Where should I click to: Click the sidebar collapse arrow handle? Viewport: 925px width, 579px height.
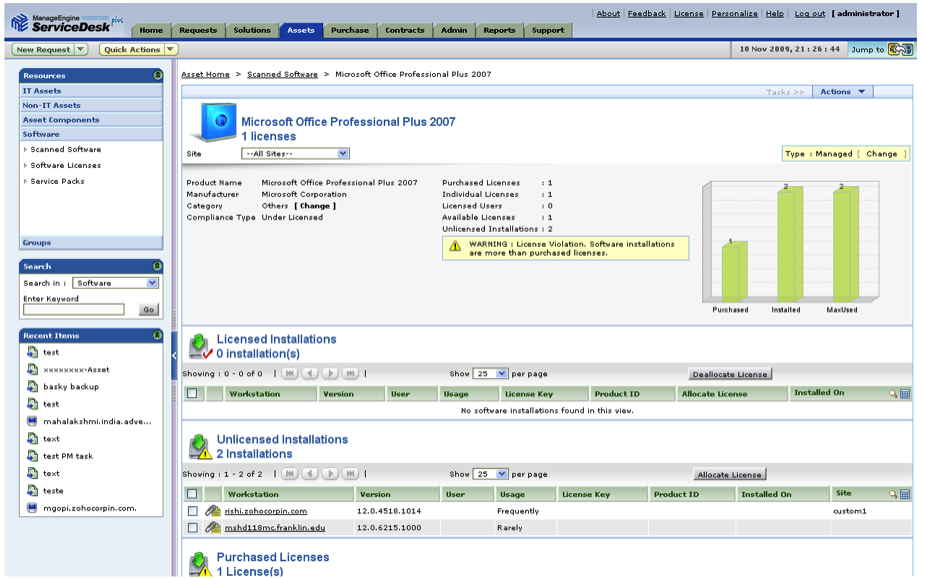pyautogui.click(x=173, y=354)
